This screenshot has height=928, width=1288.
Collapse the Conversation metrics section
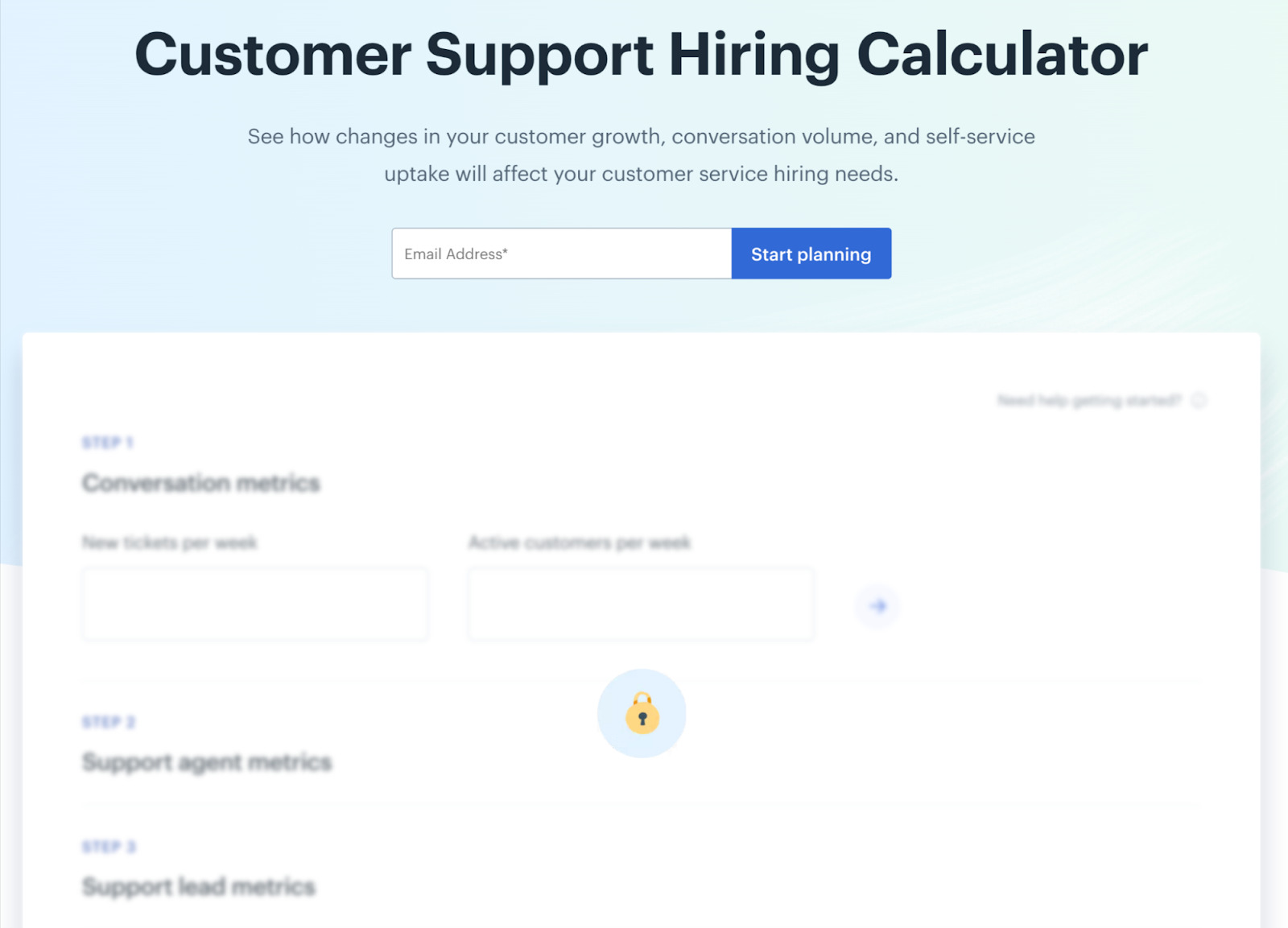pos(200,482)
